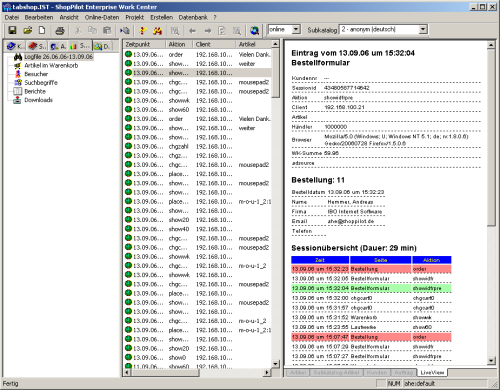This screenshot has width=500, height=390.
Task: Click session row 15:31:52 Warenkorb
Action: (x=371, y=317)
